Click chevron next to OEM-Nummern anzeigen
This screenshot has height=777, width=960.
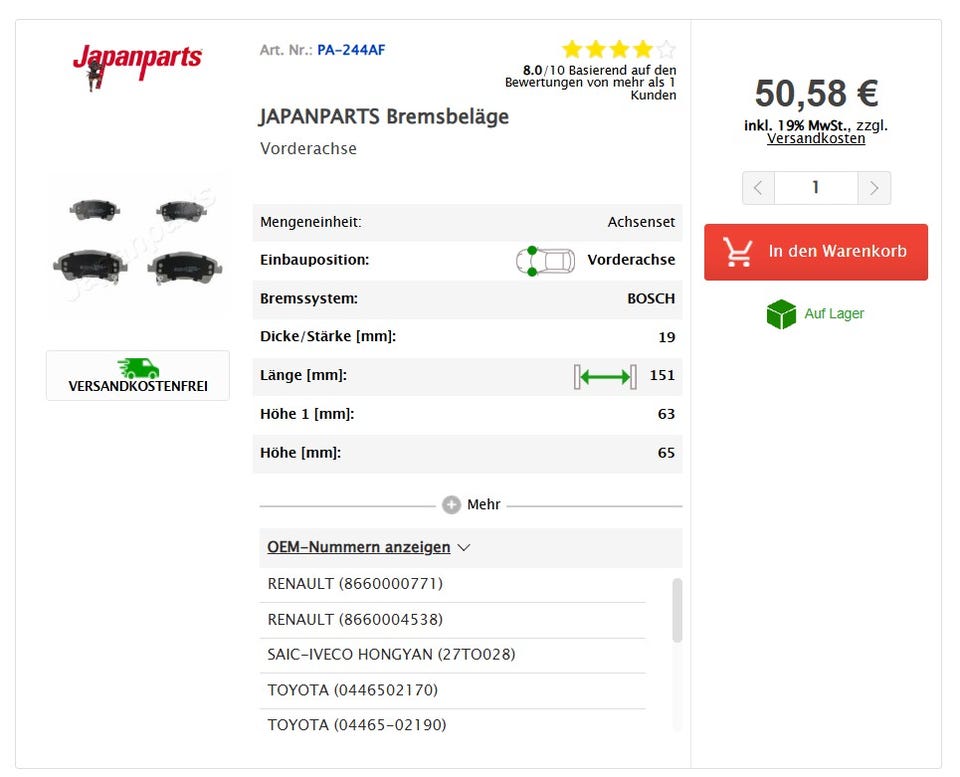(463, 547)
